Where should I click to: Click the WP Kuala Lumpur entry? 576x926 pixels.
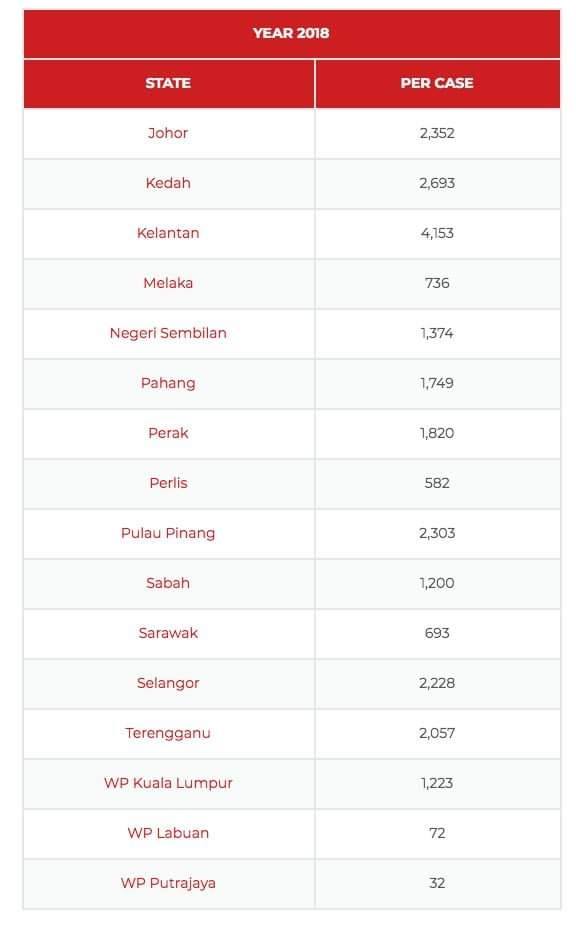point(168,783)
